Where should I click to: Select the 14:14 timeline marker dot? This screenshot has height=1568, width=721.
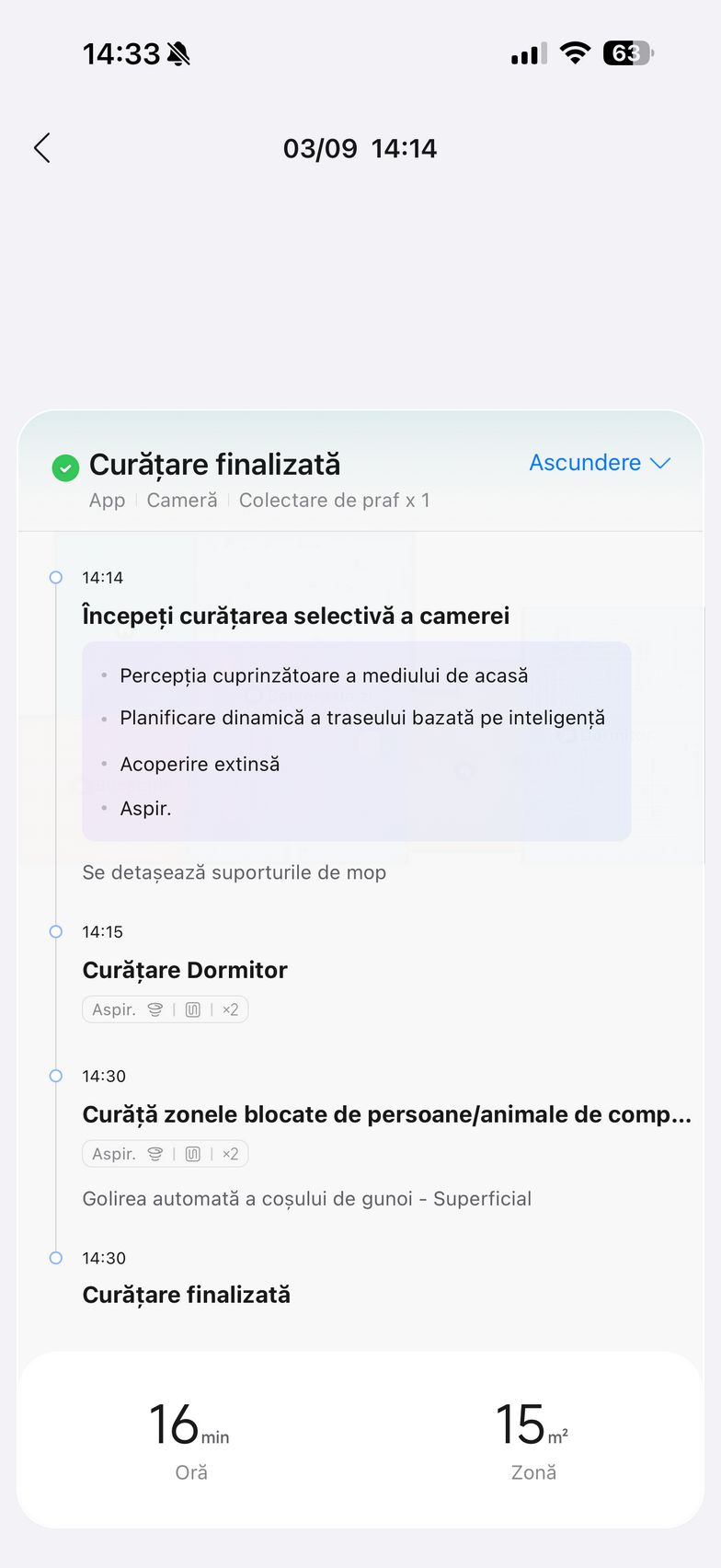click(56, 578)
